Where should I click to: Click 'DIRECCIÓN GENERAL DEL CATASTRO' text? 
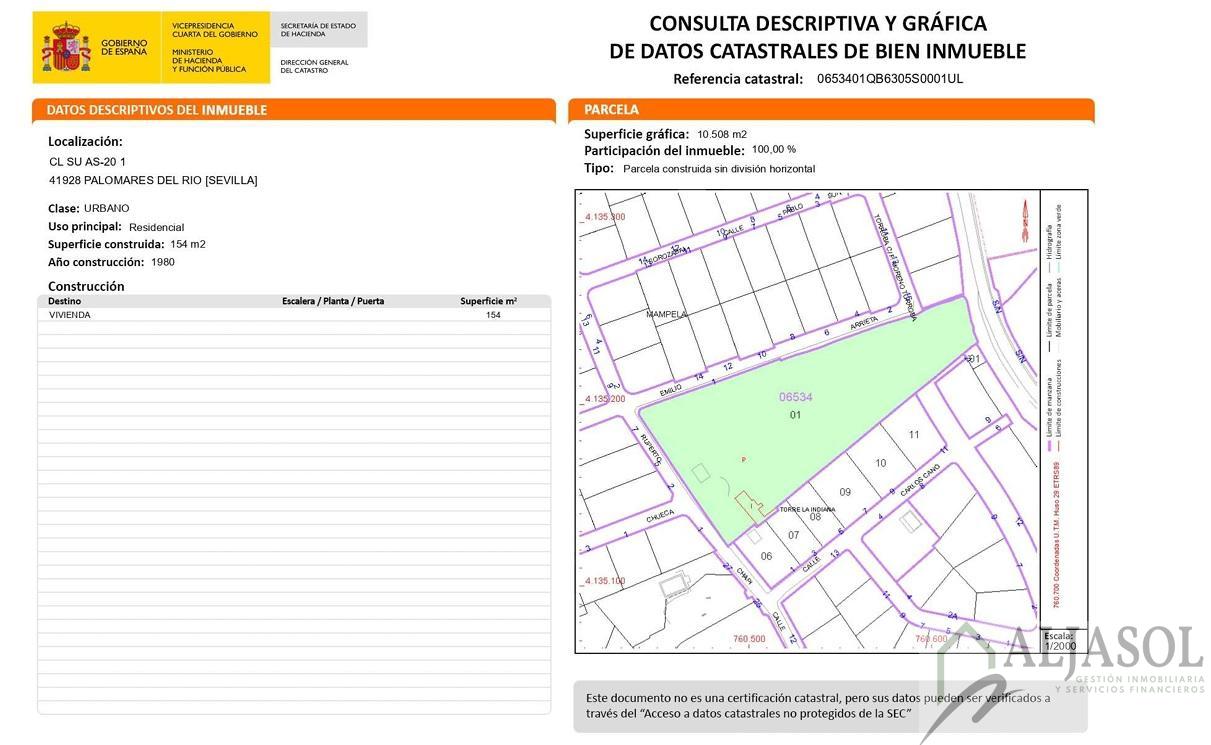(314, 66)
